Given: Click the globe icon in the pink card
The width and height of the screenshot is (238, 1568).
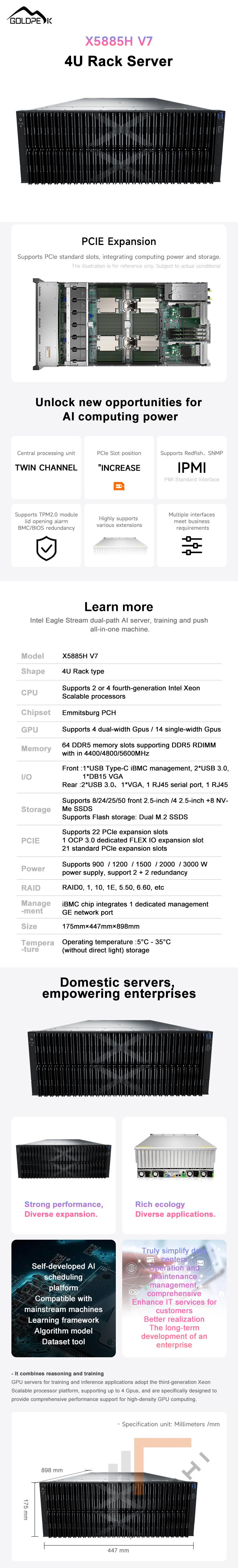Looking at the screenshot, I should [x=131, y=1267].
